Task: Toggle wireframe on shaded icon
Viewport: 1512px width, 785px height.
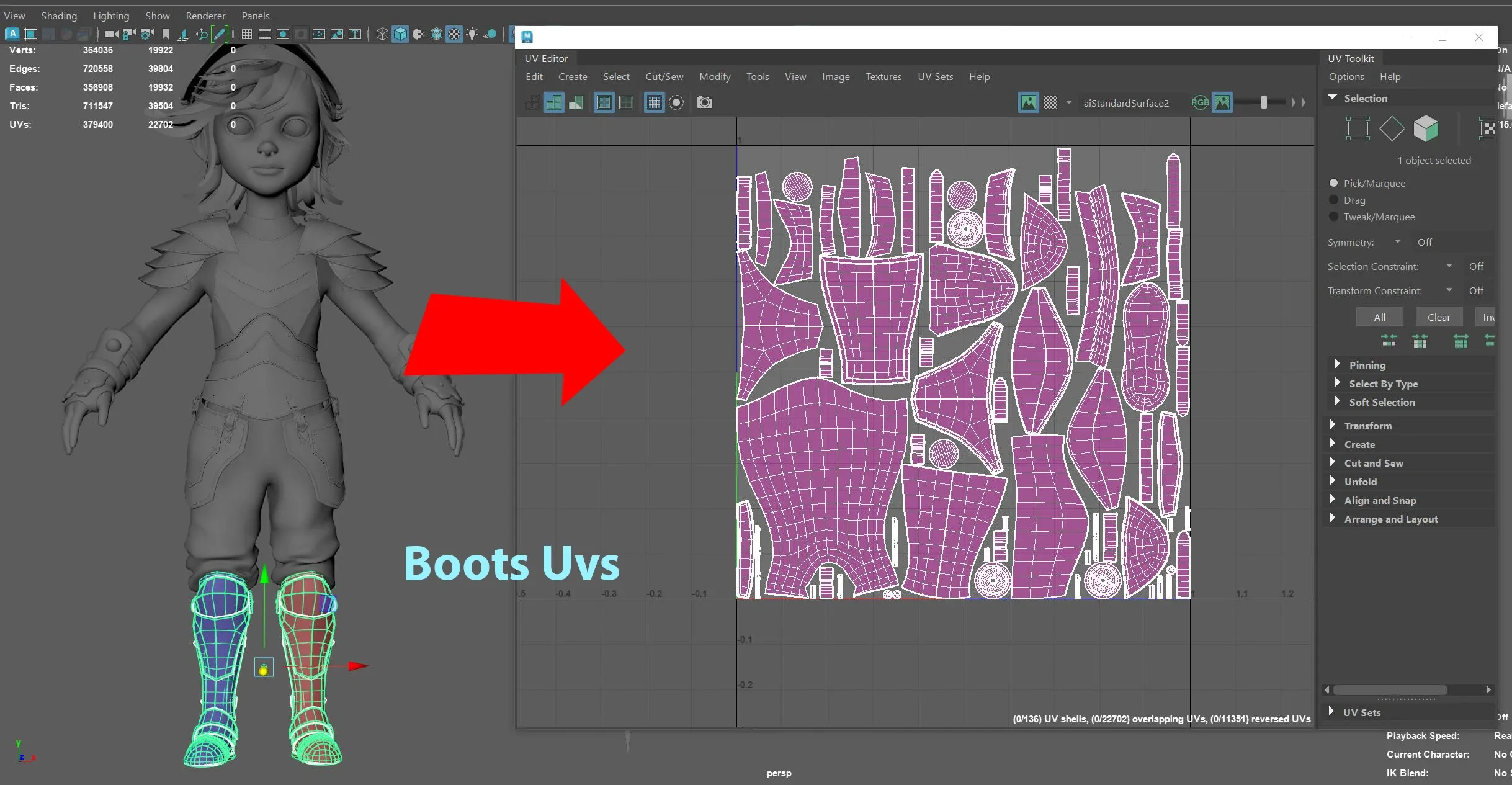Action: pos(436,34)
